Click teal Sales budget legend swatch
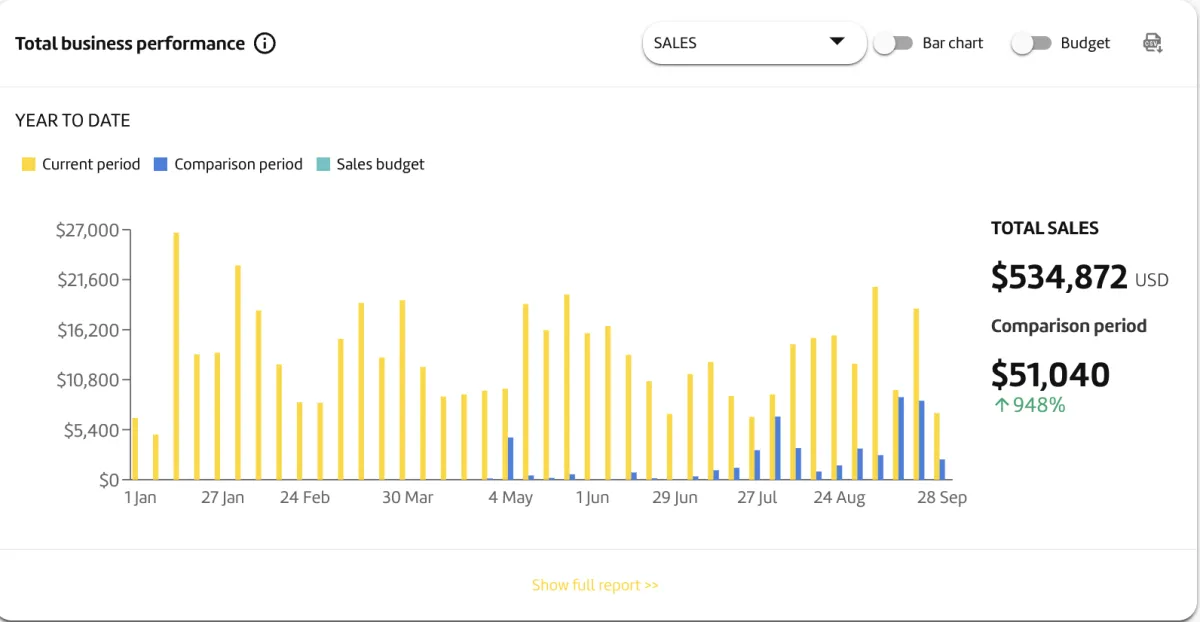Image resolution: width=1200 pixels, height=622 pixels. click(x=323, y=164)
